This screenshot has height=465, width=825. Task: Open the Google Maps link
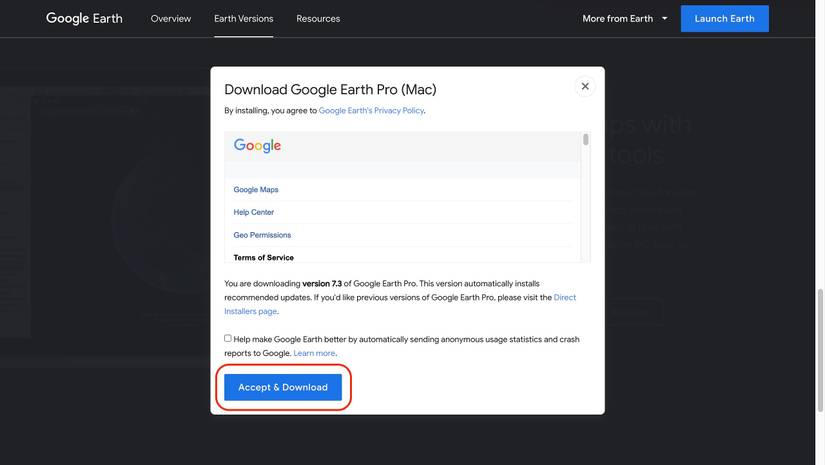tap(256, 189)
